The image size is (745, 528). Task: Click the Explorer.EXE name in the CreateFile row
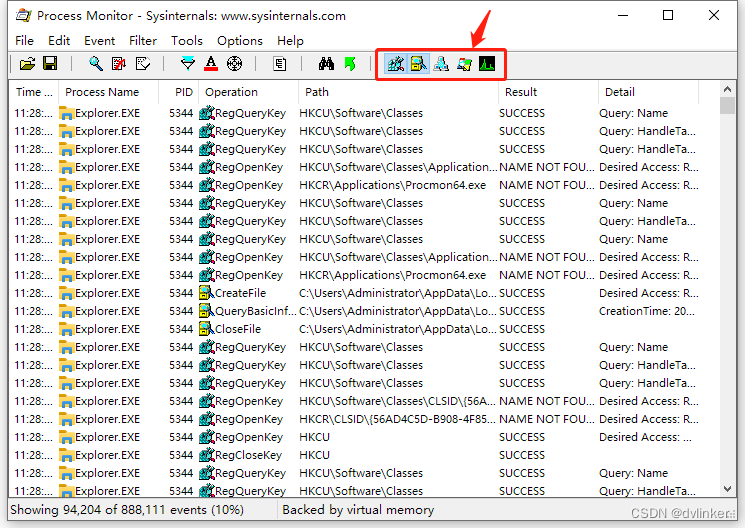coord(107,293)
